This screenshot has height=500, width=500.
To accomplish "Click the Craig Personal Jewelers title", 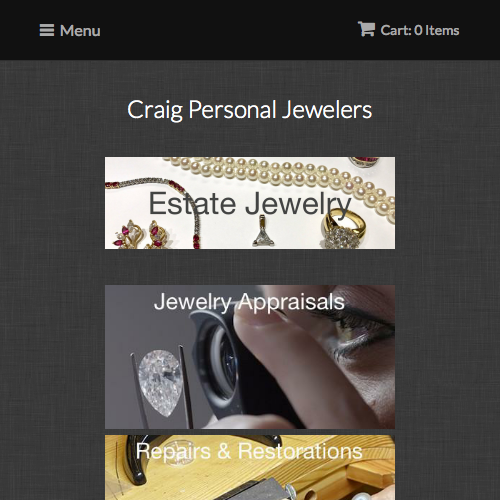I will click(x=250, y=110).
